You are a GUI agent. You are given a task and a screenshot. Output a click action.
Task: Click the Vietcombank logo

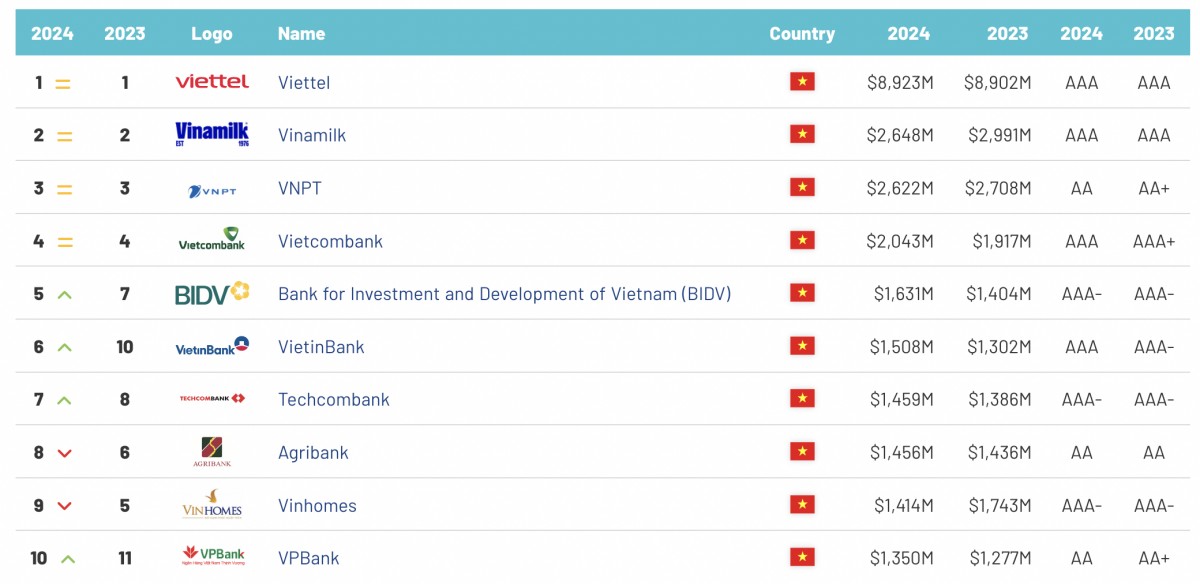(x=212, y=240)
